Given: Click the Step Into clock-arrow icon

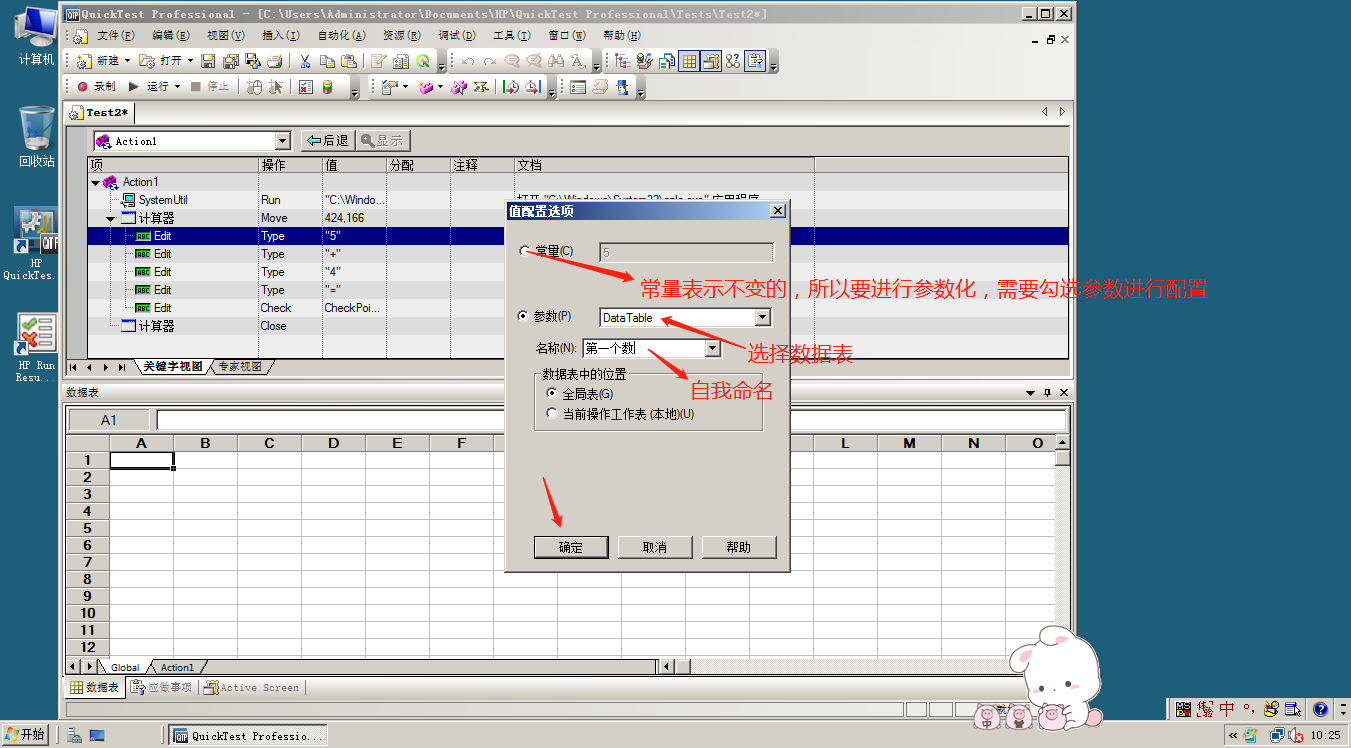Looking at the screenshot, I should pos(511,86).
